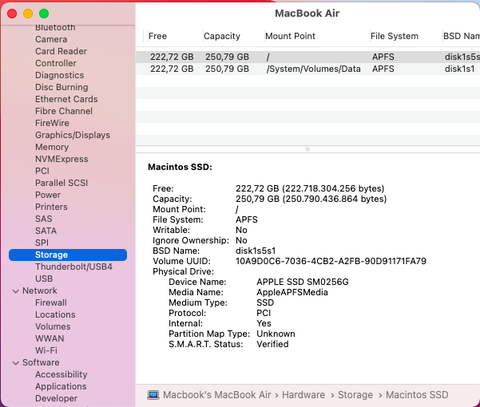Sort by the Mount Point column header
This screenshot has height=407, width=480.
point(290,36)
